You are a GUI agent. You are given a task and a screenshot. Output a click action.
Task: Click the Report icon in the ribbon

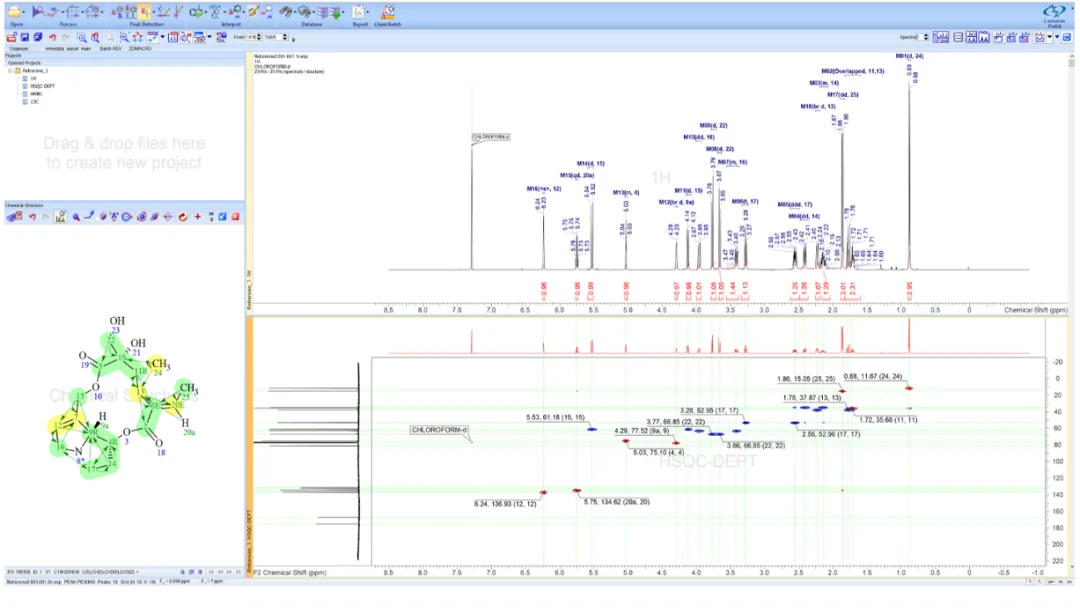358,12
